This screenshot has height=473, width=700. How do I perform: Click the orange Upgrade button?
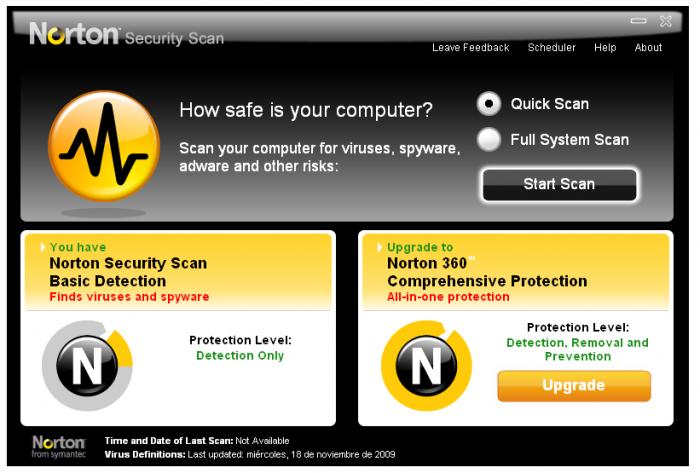pos(573,385)
